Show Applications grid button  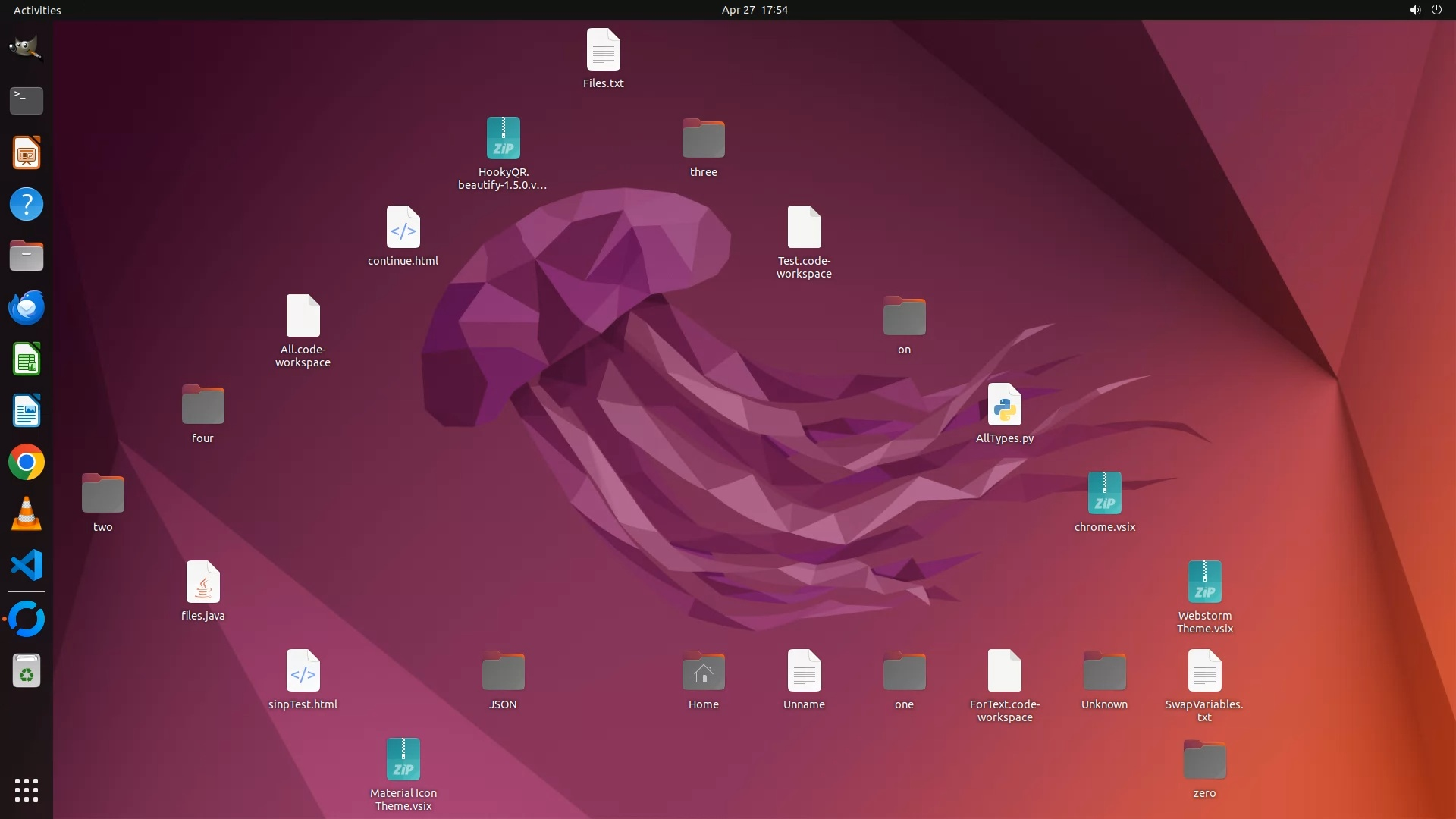point(26,789)
